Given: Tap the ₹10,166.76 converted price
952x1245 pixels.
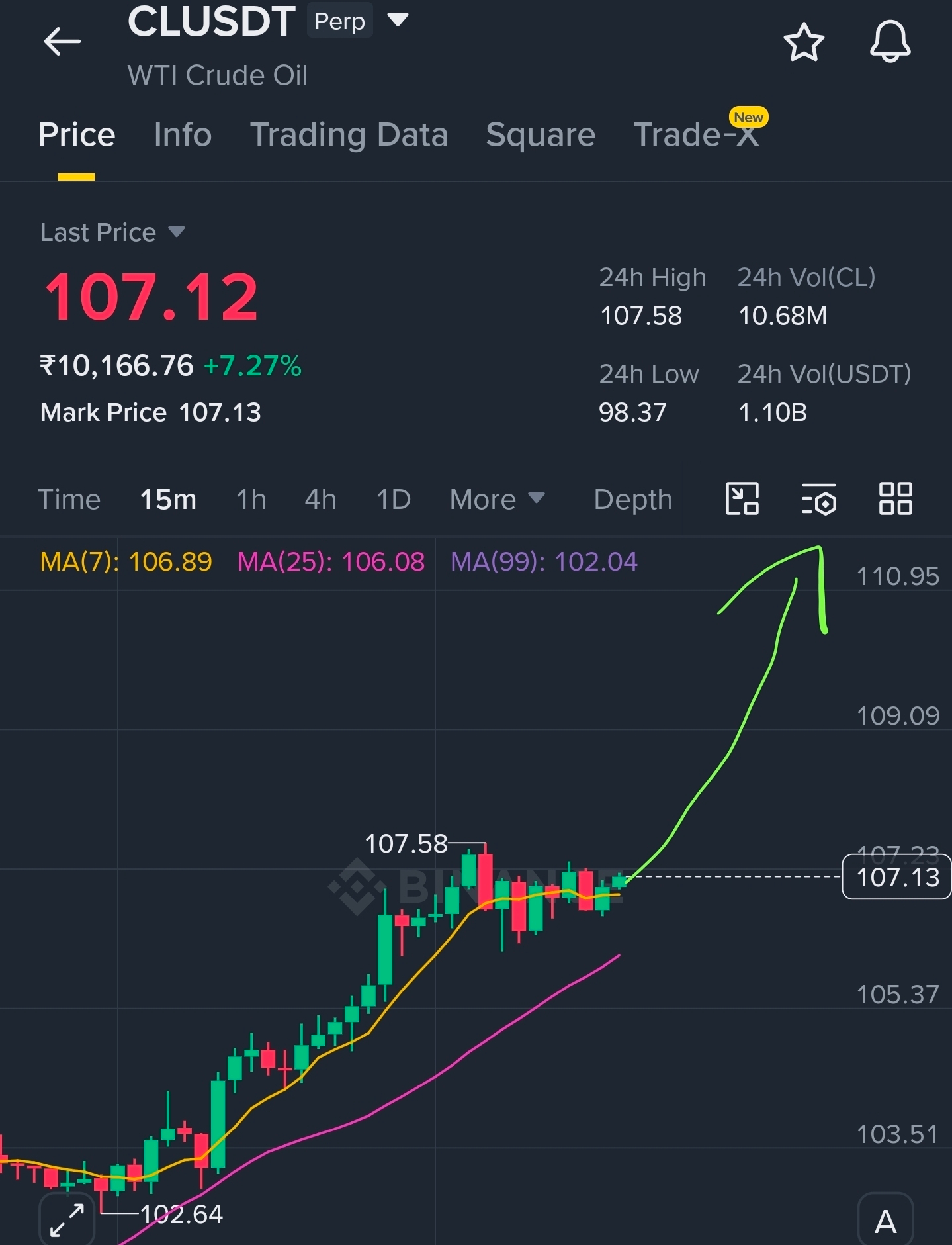Looking at the screenshot, I should pos(116,366).
